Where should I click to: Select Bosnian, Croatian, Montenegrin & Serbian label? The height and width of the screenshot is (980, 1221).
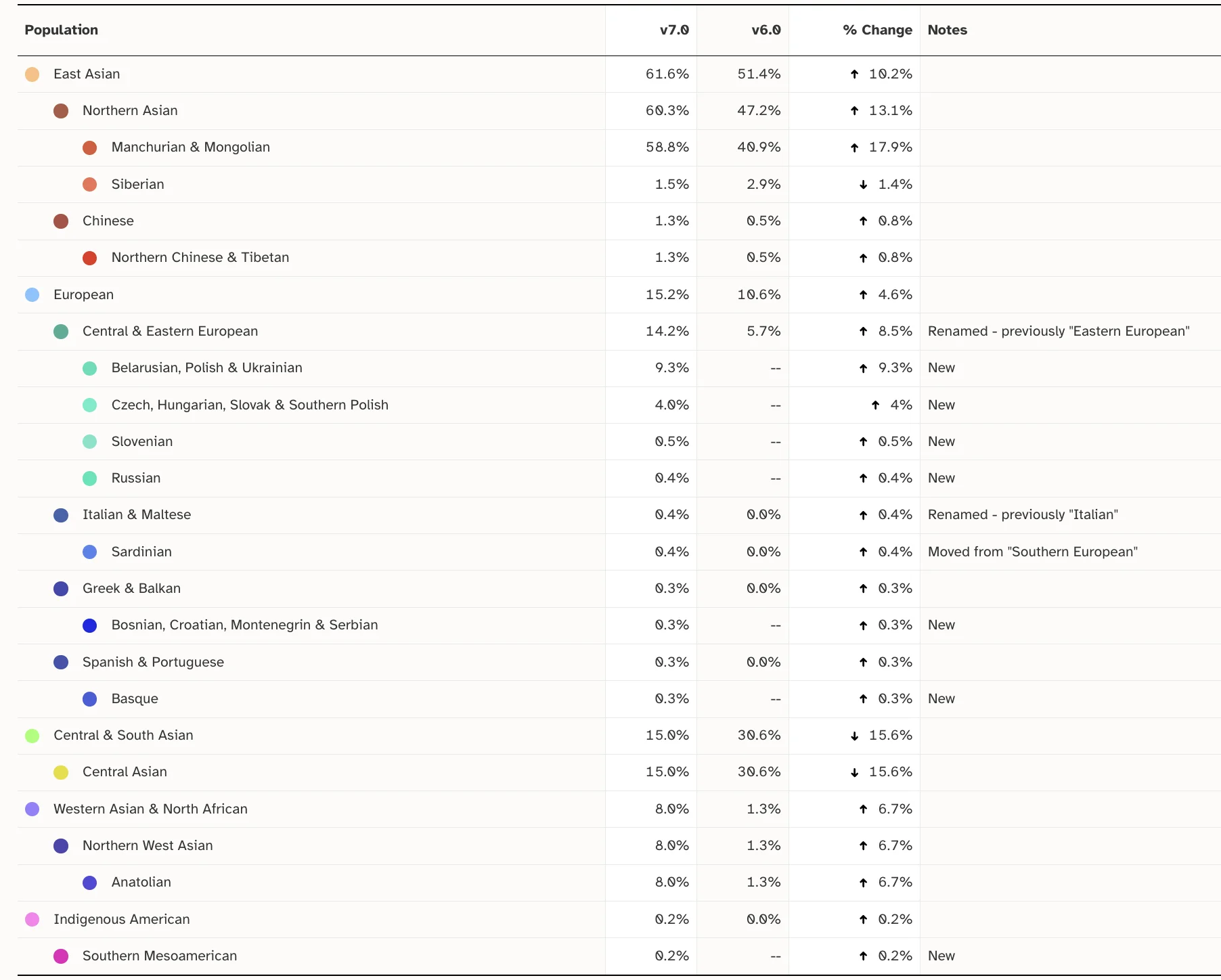point(245,625)
